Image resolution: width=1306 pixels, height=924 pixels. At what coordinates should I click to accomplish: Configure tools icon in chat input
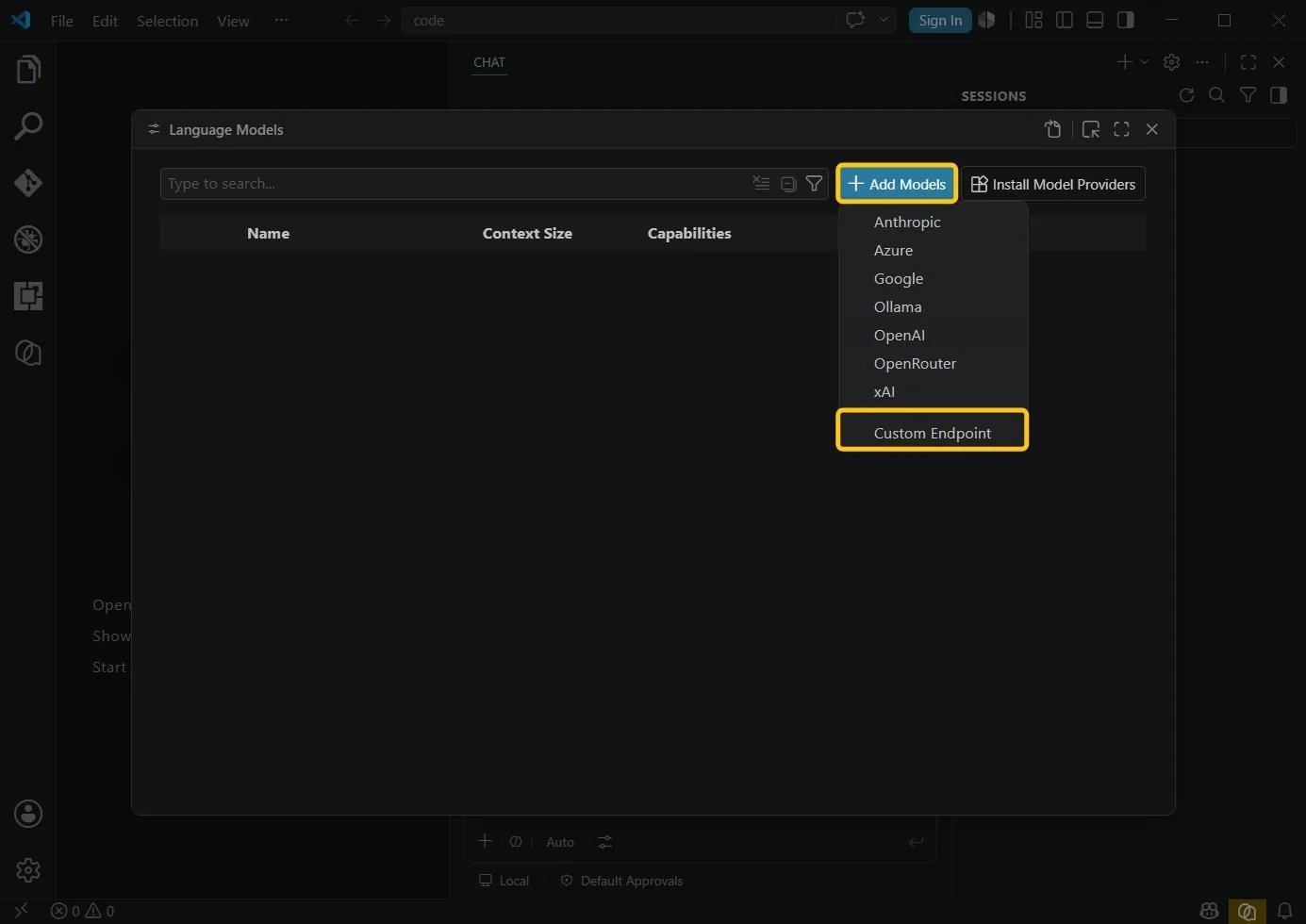click(604, 841)
